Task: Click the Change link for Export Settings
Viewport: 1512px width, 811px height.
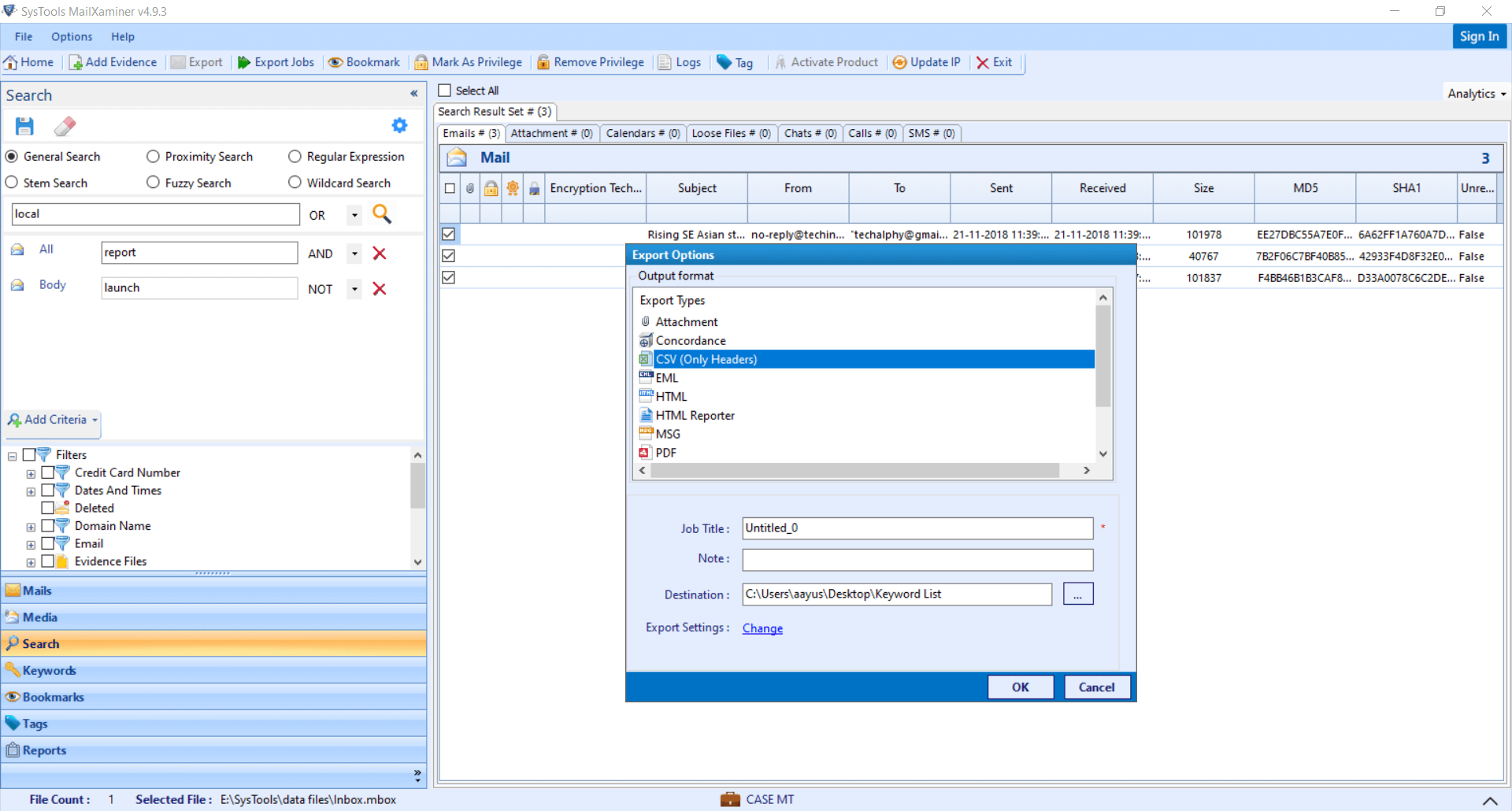Action: click(x=762, y=628)
